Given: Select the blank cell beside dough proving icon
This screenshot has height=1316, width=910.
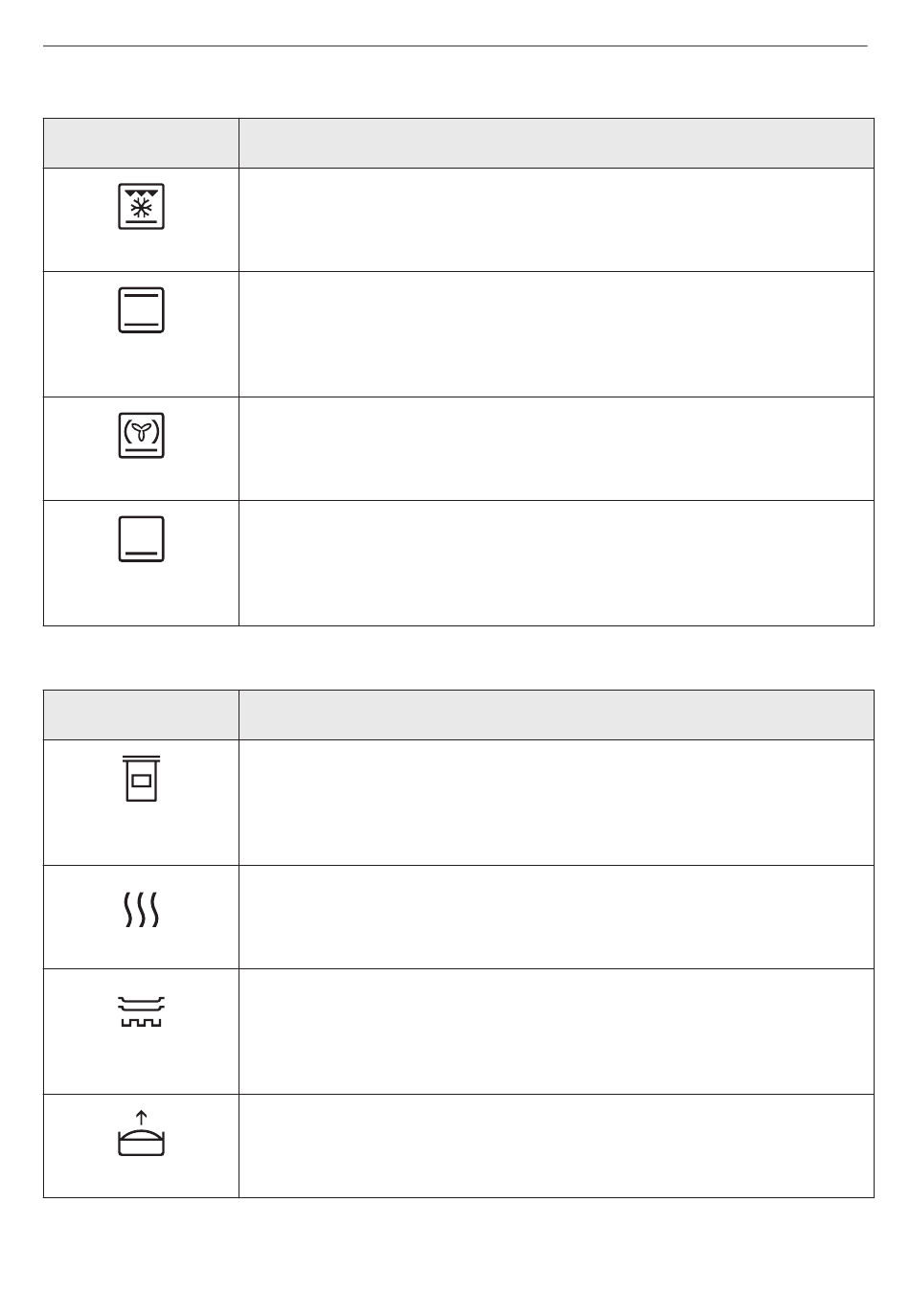Looking at the screenshot, I should click(557, 1146).
